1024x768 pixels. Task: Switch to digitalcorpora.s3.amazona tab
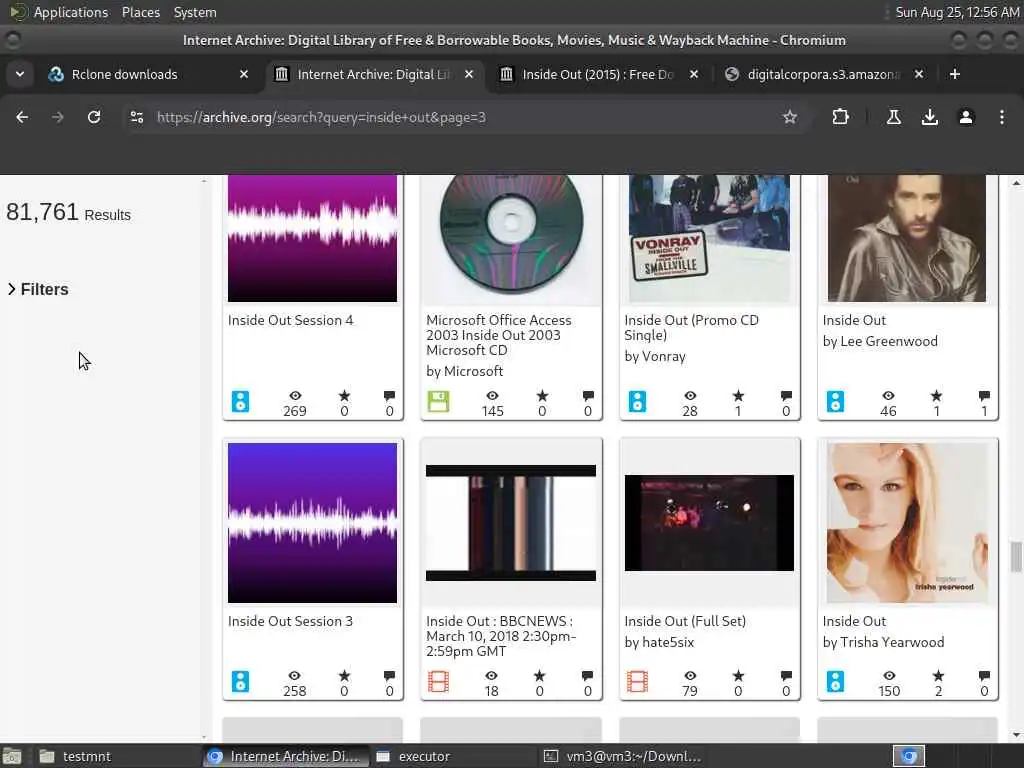click(x=824, y=74)
